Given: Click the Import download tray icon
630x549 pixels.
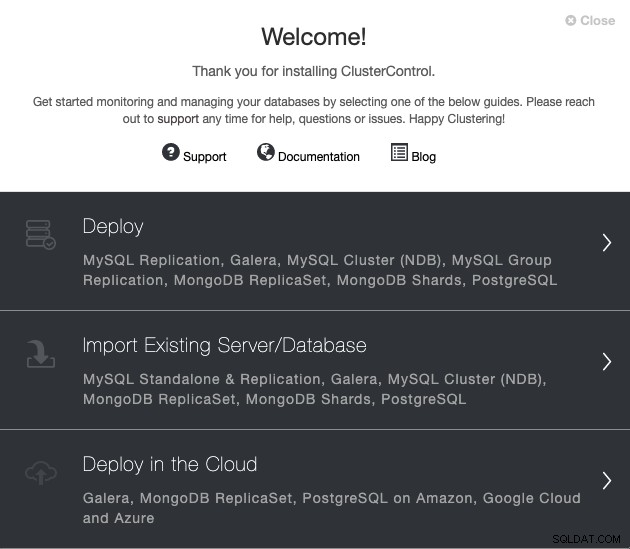Looking at the screenshot, I should (x=41, y=354).
